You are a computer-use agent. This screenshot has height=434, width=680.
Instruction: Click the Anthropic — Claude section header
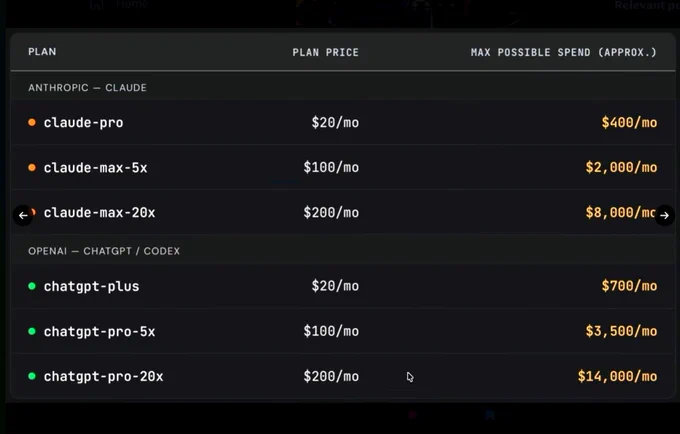[x=87, y=88]
